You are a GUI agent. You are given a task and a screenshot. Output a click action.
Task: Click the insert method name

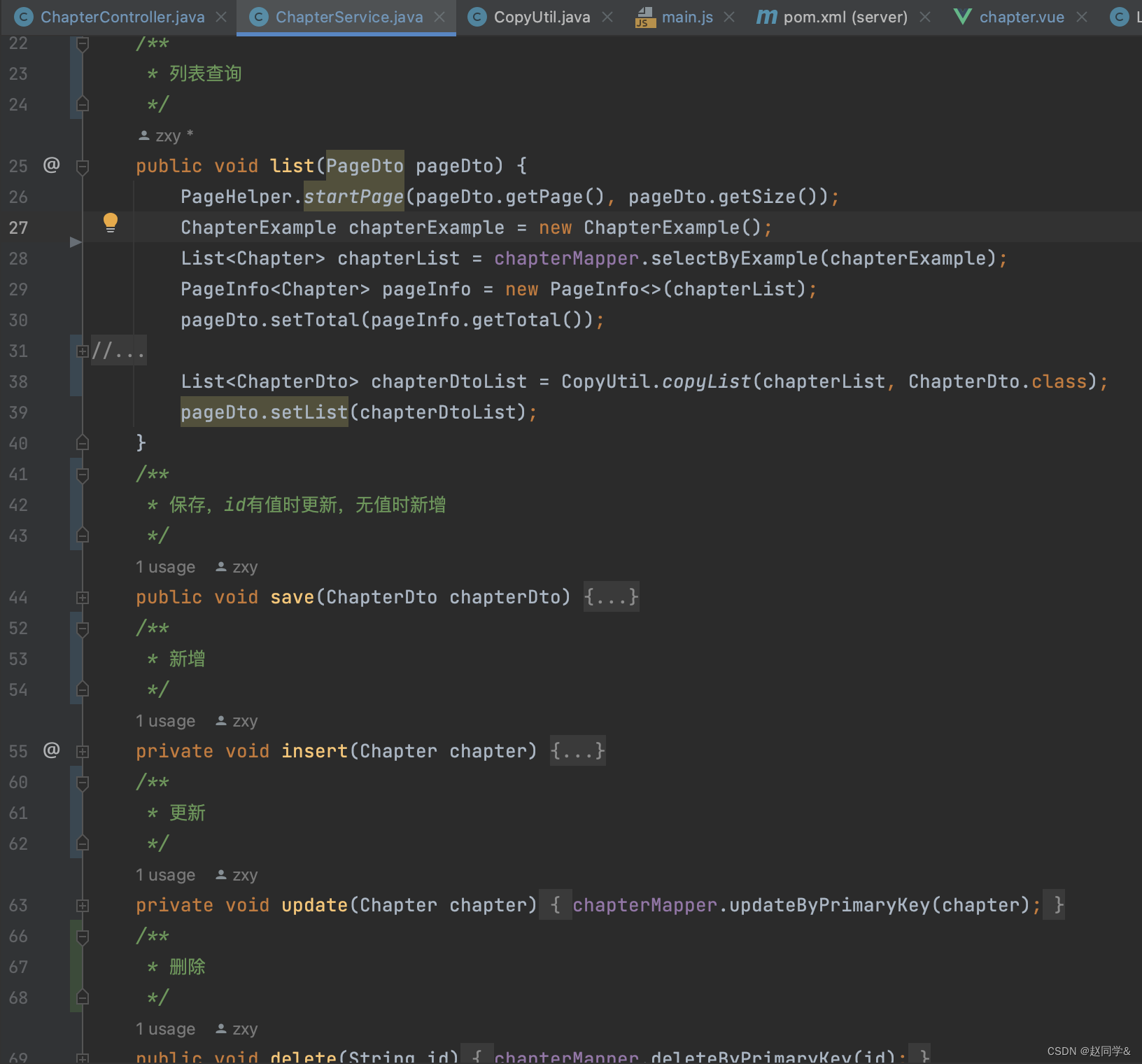point(315,751)
